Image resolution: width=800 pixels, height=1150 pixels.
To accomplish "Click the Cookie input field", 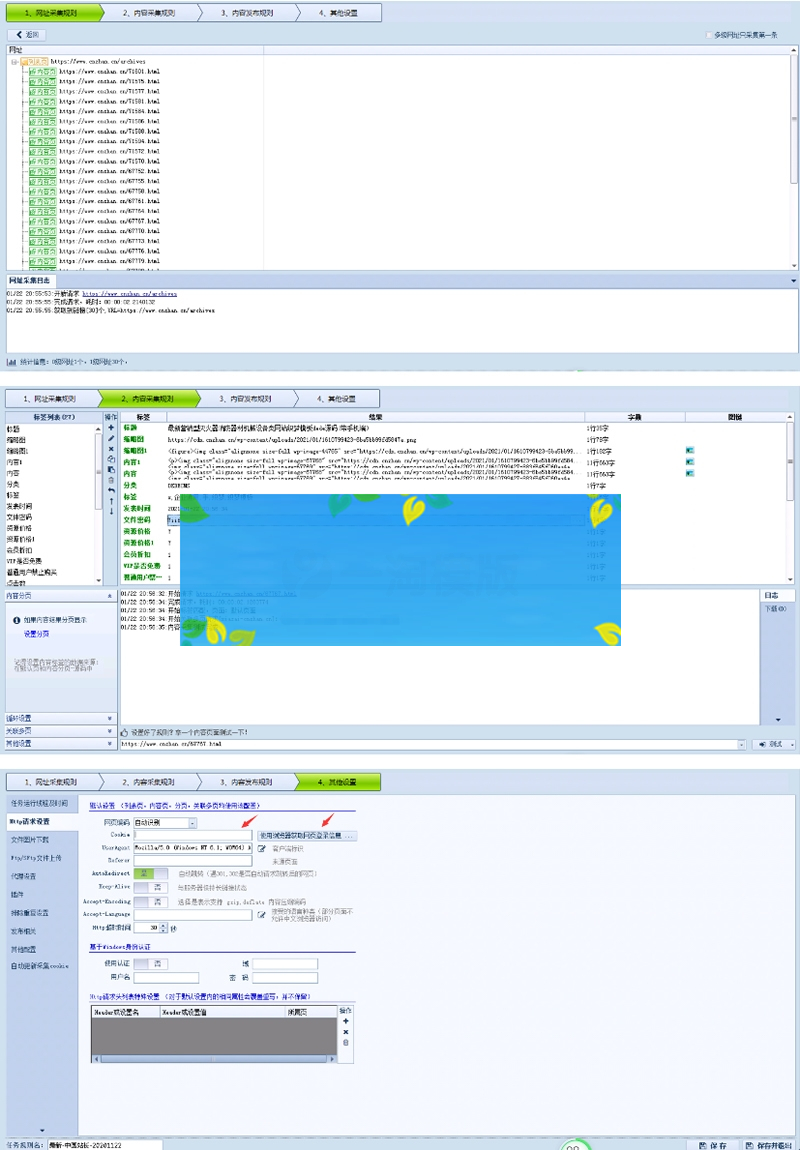I will click(x=194, y=835).
